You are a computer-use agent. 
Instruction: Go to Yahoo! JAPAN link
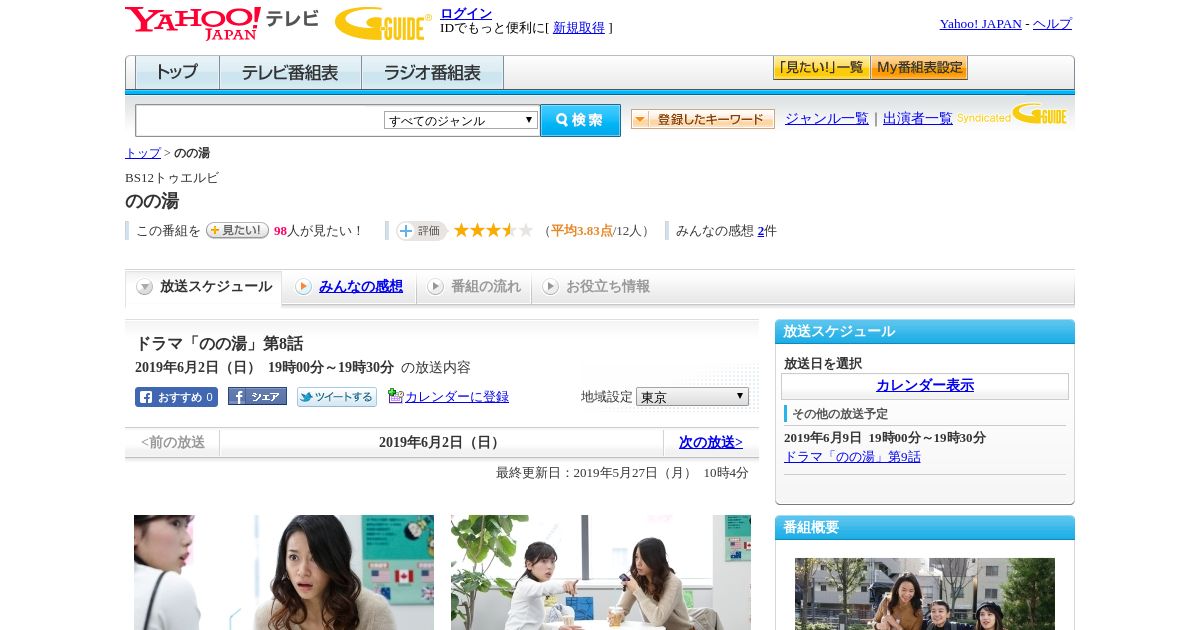(980, 24)
